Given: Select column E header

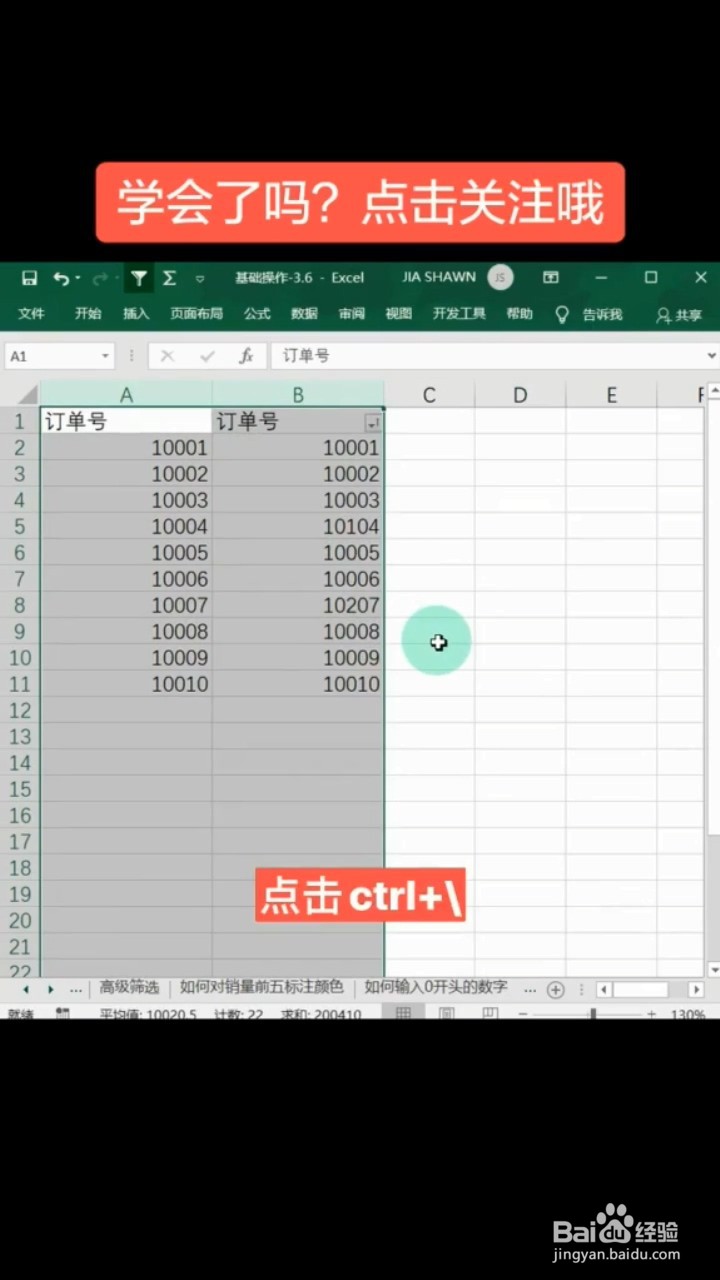Looking at the screenshot, I should point(611,395).
